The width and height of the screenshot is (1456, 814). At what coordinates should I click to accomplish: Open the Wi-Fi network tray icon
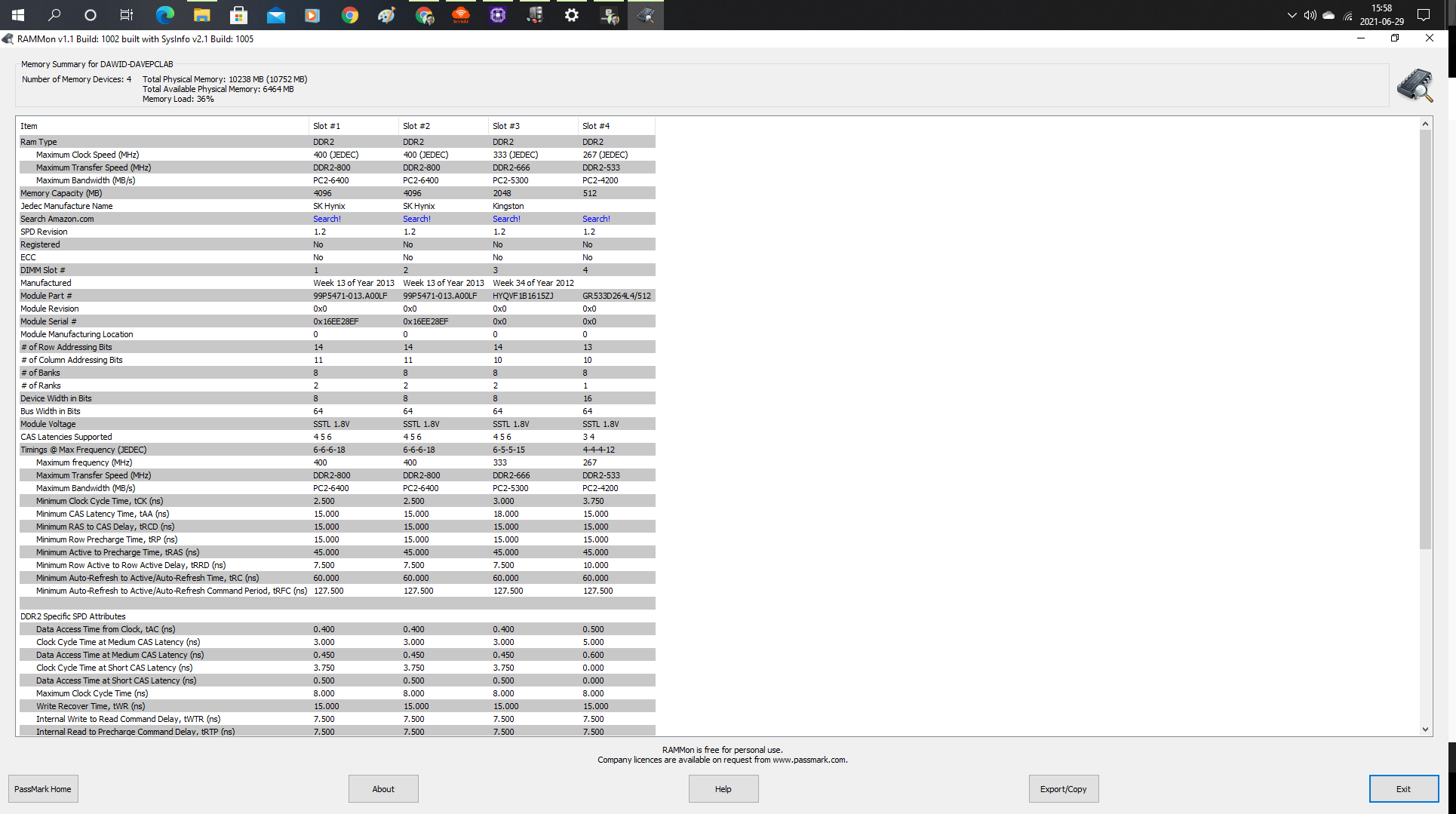coord(1348,15)
